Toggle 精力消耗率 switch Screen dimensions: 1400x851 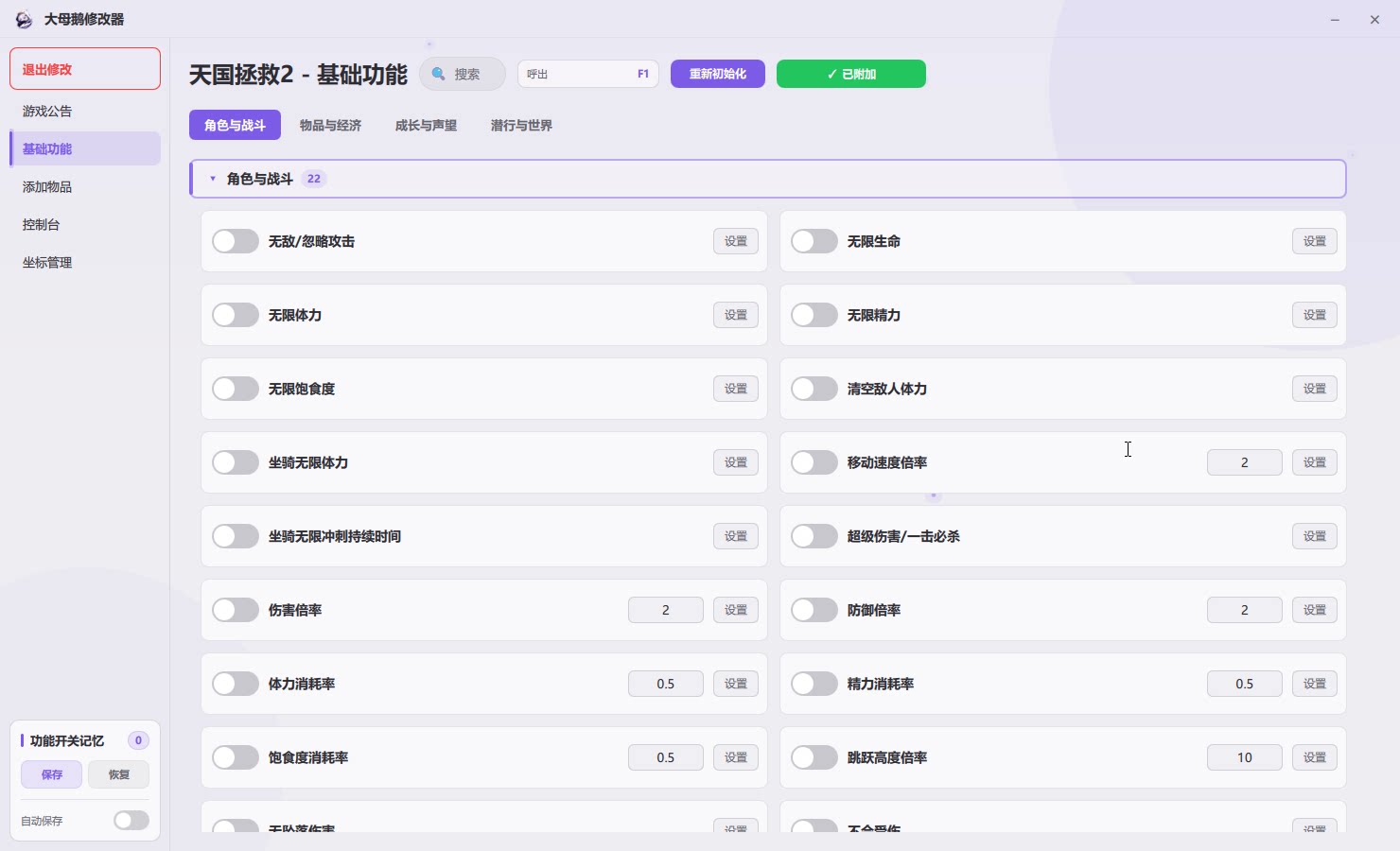click(814, 684)
